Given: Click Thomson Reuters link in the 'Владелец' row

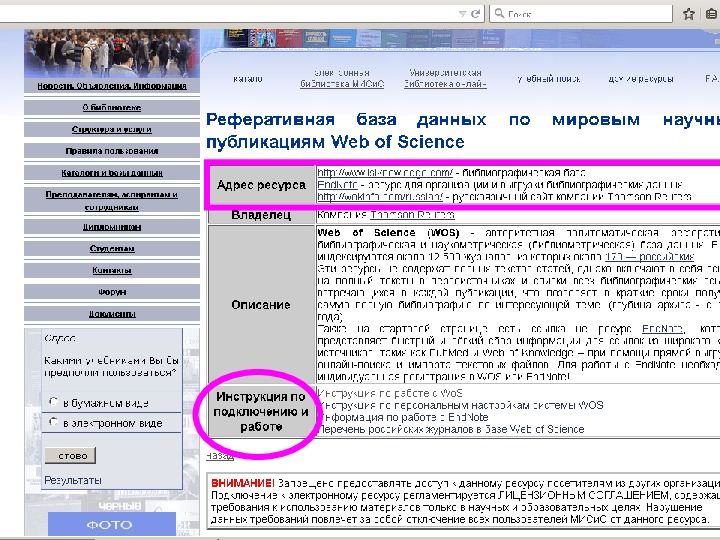Looking at the screenshot, I should click(x=412, y=214).
